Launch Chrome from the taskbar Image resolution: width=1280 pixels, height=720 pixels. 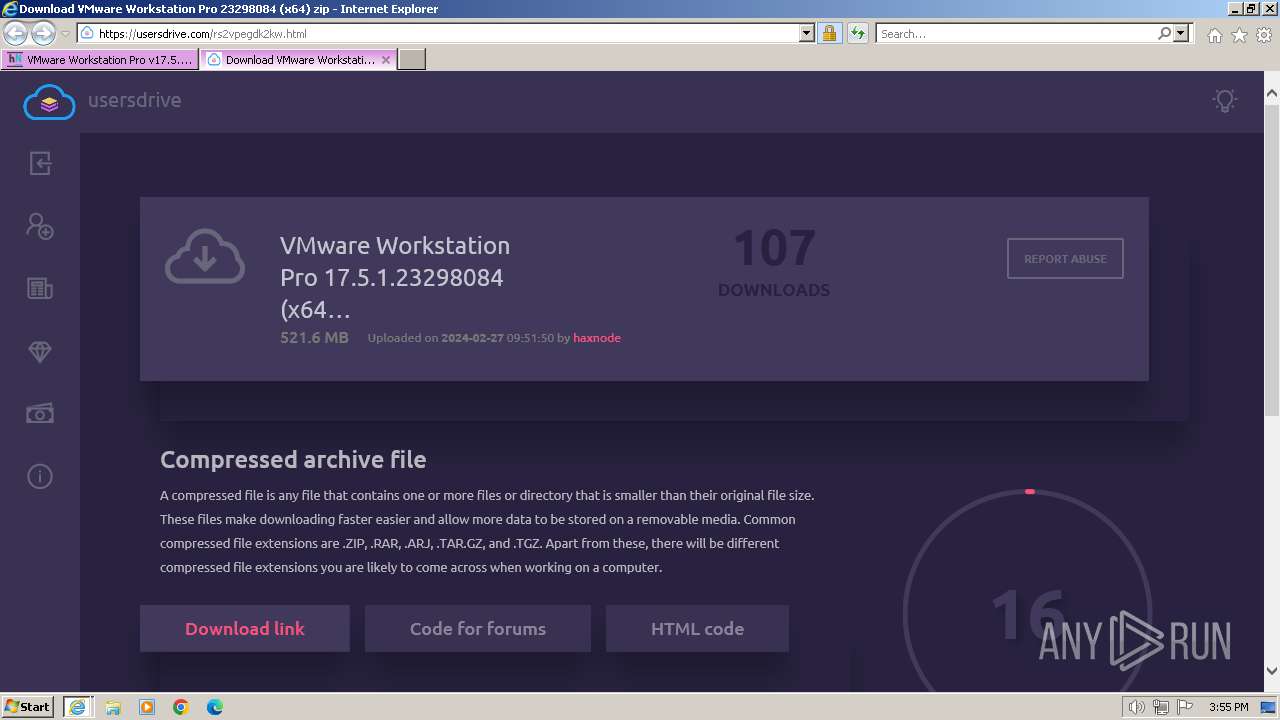[x=181, y=707]
